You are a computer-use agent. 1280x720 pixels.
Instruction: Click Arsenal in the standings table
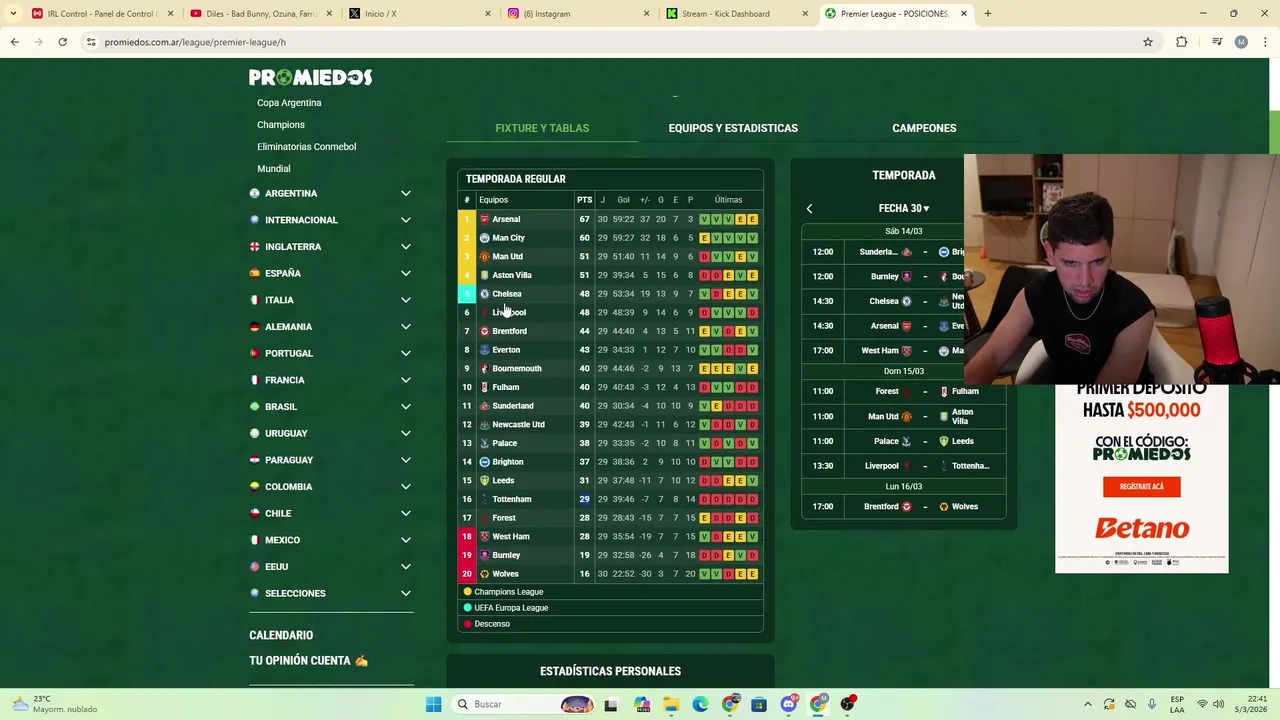click(x=506, y=219)
